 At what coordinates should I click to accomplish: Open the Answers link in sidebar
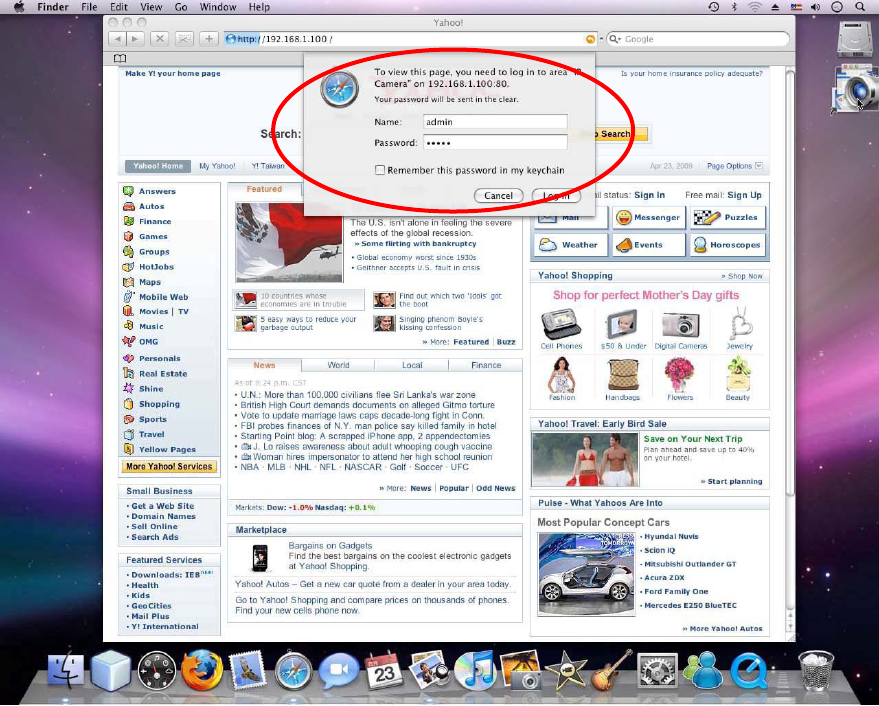coord(157,191)
